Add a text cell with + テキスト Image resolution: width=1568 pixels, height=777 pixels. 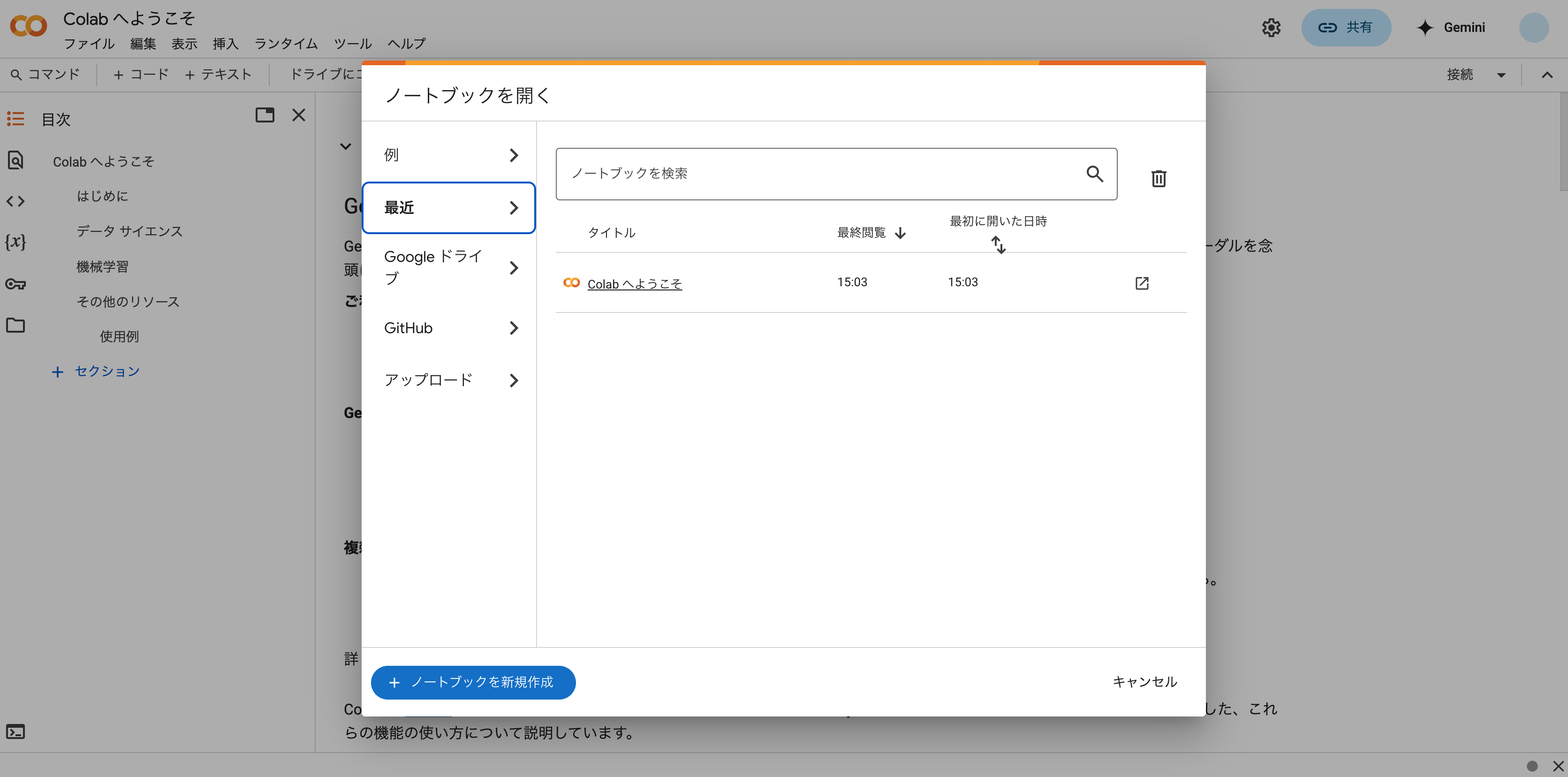(x=218, y=75)
